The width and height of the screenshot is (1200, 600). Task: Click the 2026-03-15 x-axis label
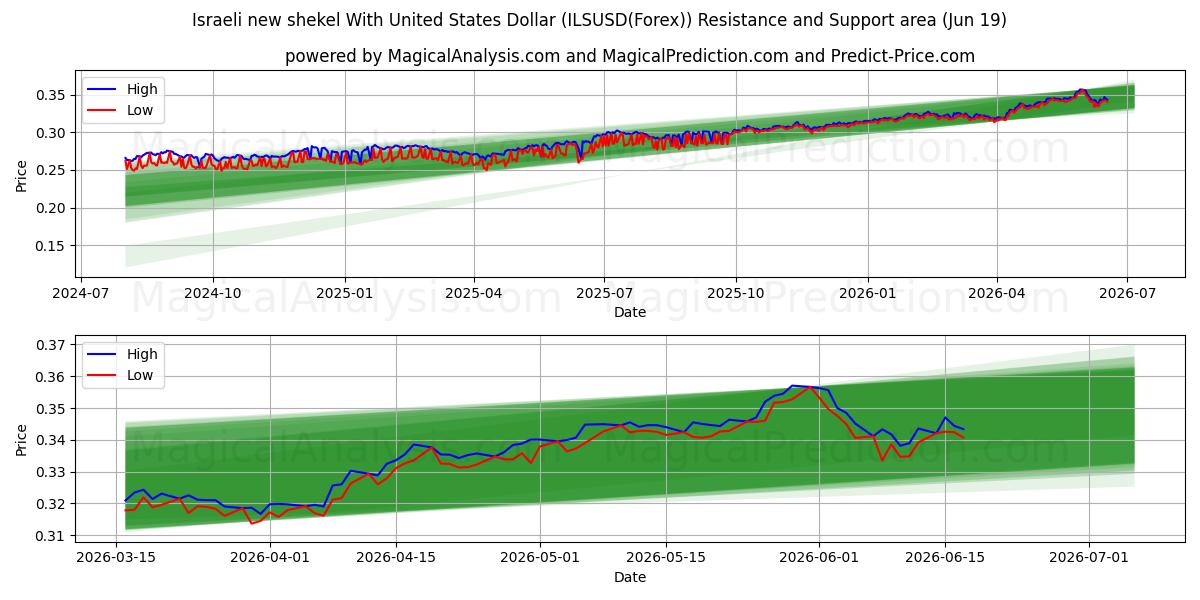point(117,558)
